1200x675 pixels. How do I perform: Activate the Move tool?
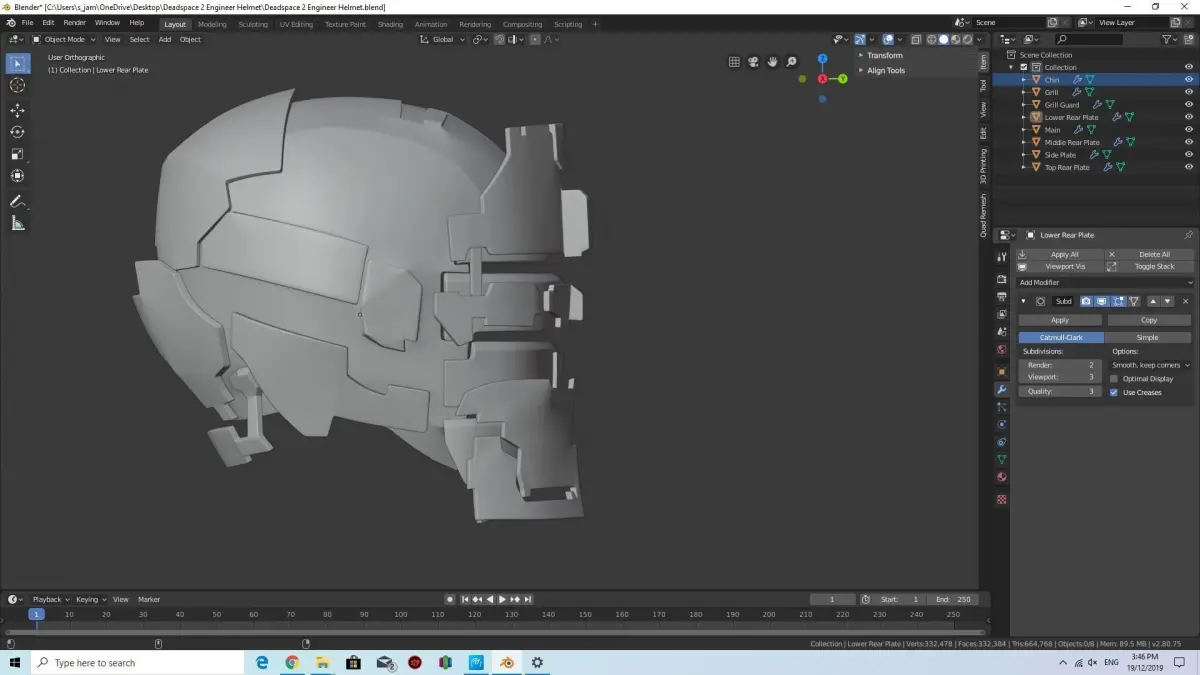click(x=17, y=110)
